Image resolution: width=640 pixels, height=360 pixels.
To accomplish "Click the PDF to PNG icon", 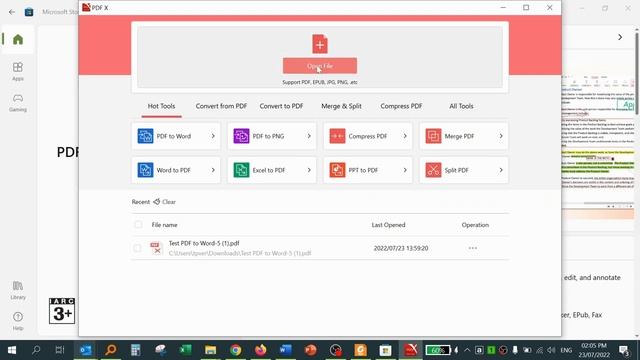I will click(241, 136).
